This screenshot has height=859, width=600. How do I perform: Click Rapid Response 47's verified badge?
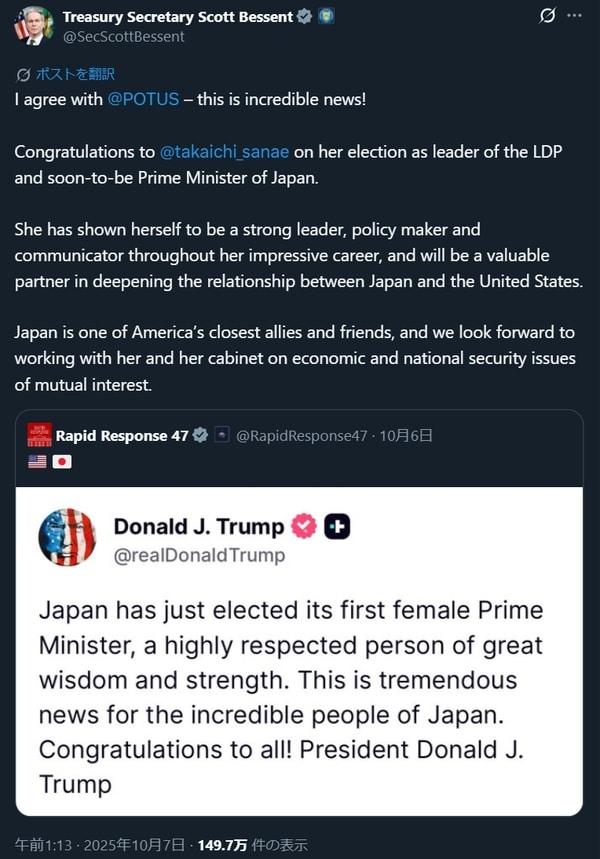tap(201, 436)
